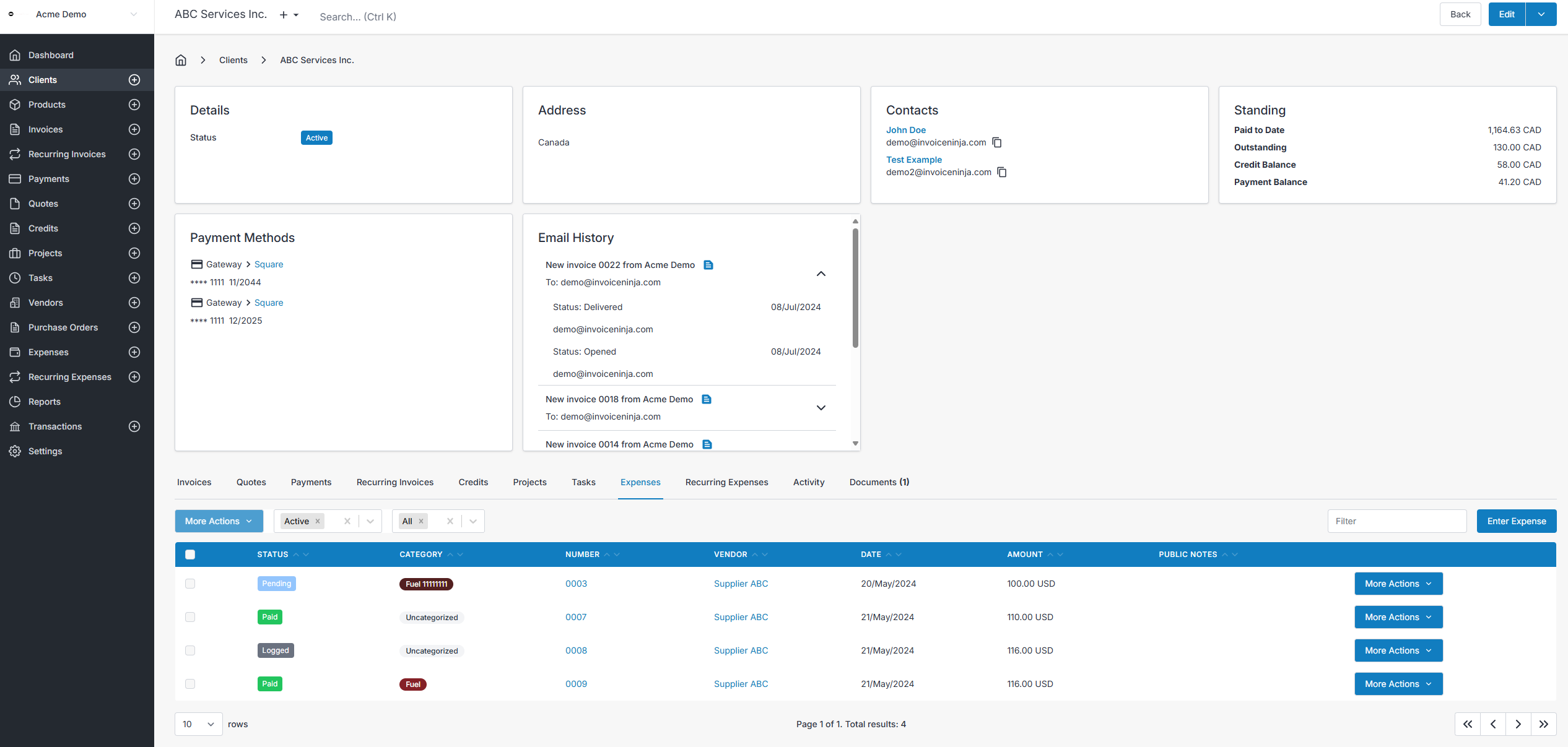The width and height of the screenshot is (1568, 747).
Task: Click plus icon next to Invoices sidebar
Action: (134, 129)
